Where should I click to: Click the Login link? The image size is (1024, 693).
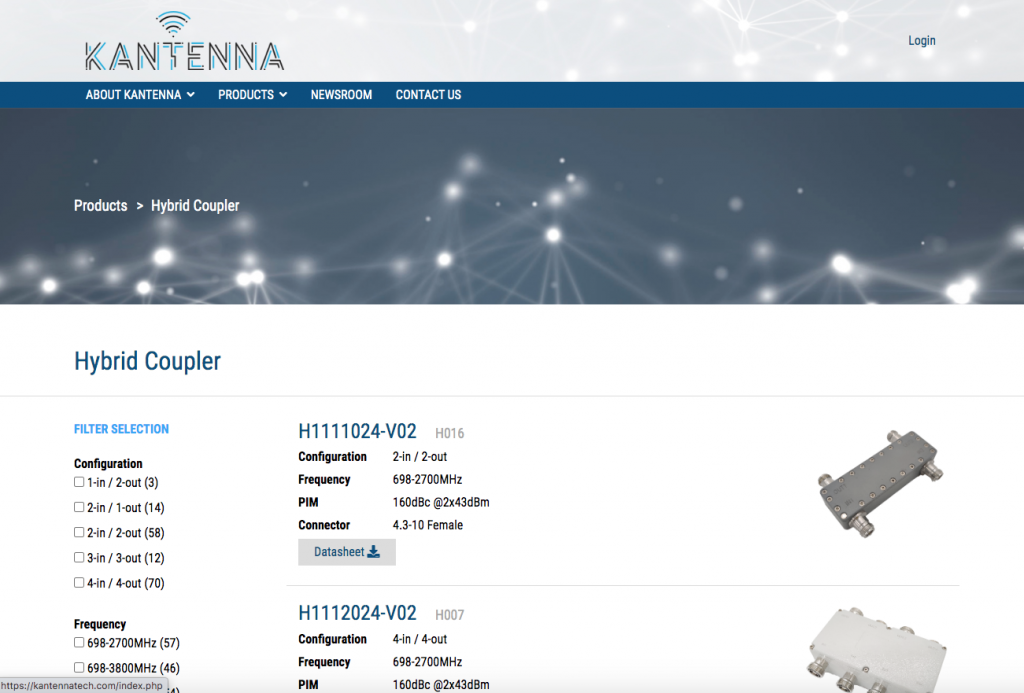(921, 41)
